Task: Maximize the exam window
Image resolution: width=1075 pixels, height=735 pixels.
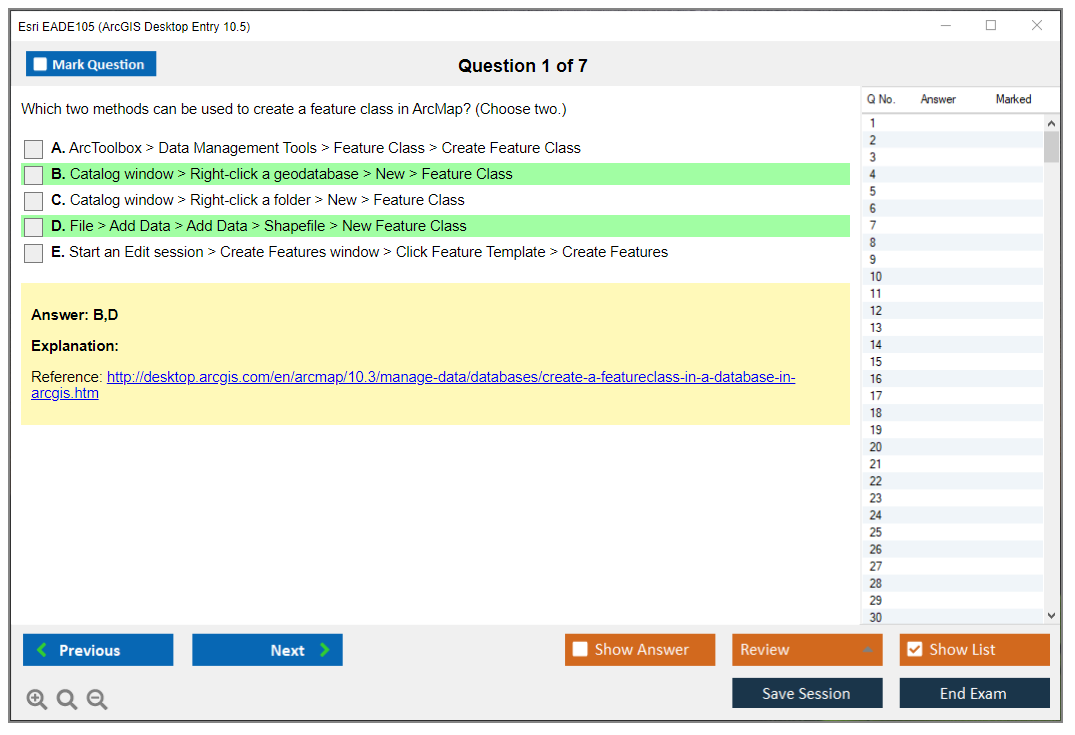Action: pyautogui.click(x=991, y=26)
